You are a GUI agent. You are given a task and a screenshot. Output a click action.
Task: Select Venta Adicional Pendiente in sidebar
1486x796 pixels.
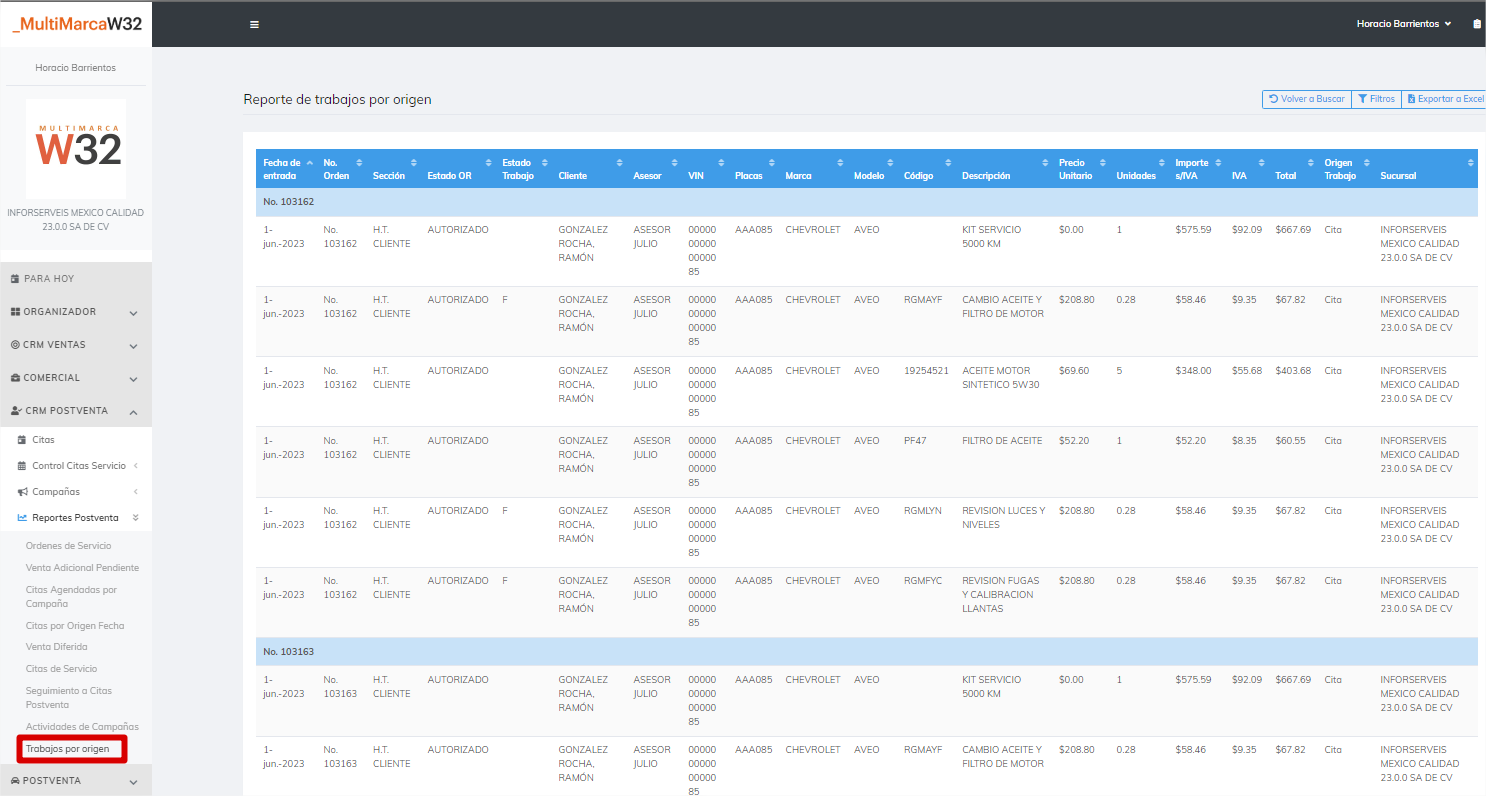pyautogui.click(x=82, y=568)
